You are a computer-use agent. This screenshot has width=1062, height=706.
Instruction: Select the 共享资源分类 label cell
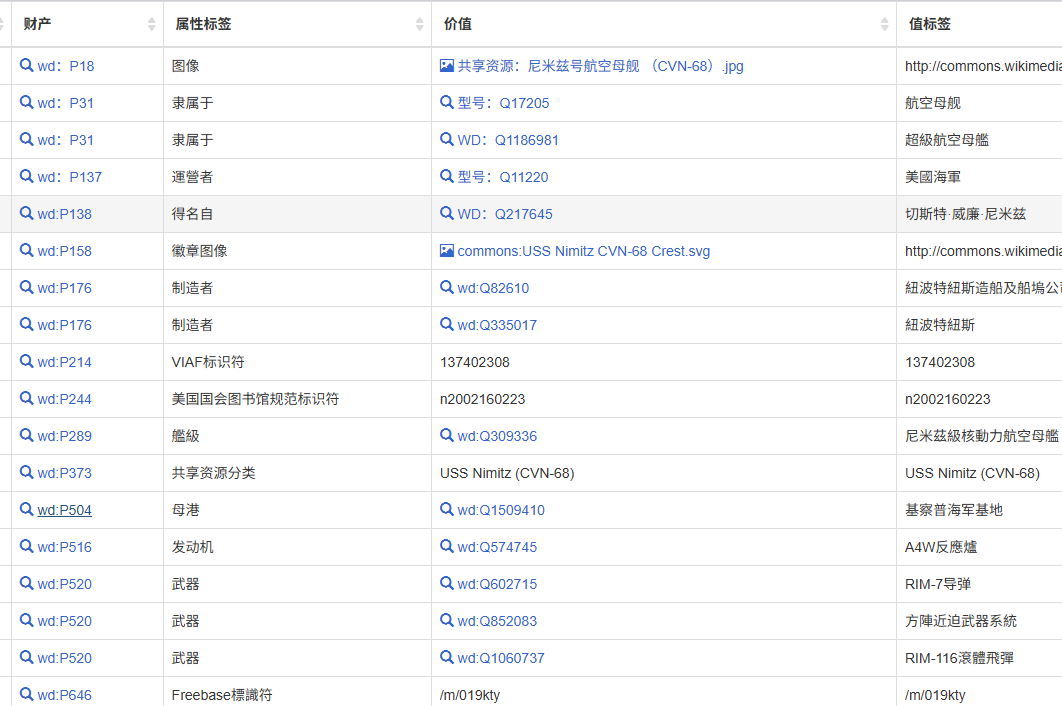click(213, 473)
